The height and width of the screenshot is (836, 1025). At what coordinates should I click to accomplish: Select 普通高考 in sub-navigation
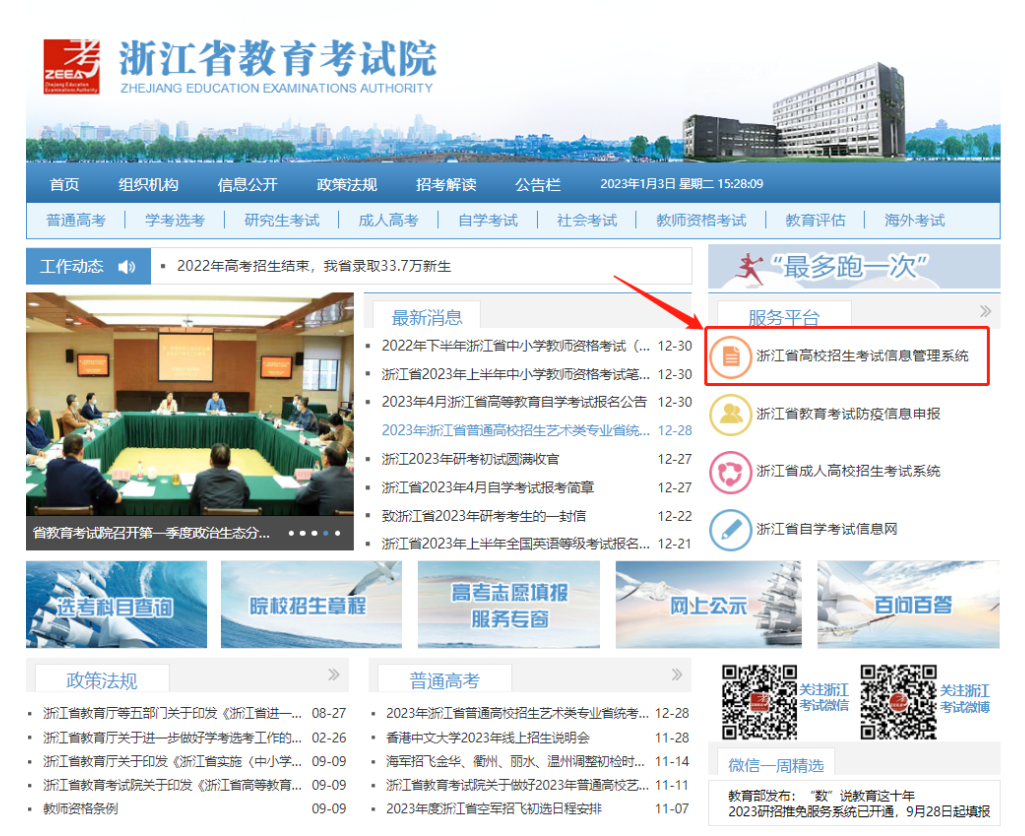coord(76,221)
